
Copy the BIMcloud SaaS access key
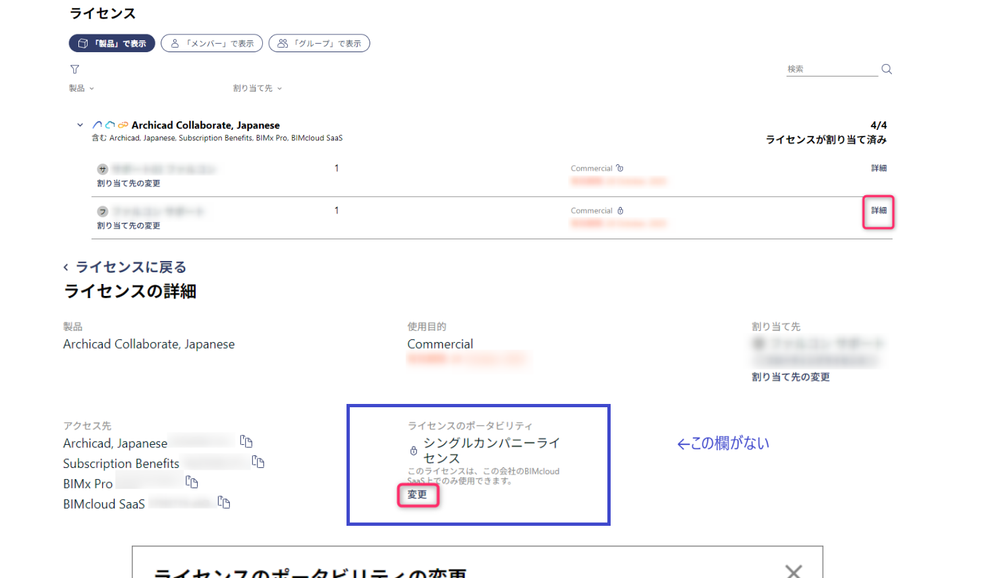pos(223,502)
